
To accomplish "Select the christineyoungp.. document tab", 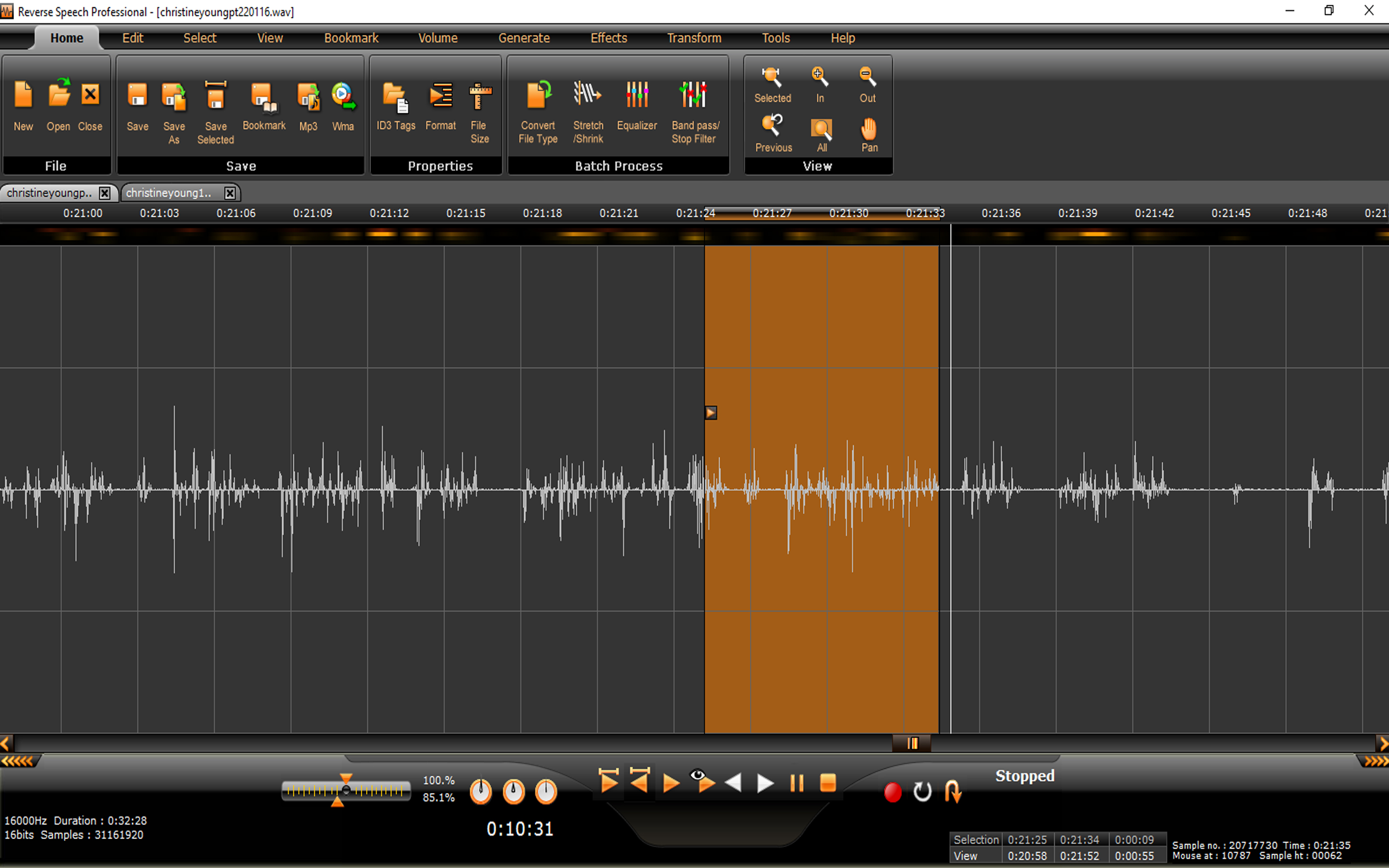I will [49, 193].
